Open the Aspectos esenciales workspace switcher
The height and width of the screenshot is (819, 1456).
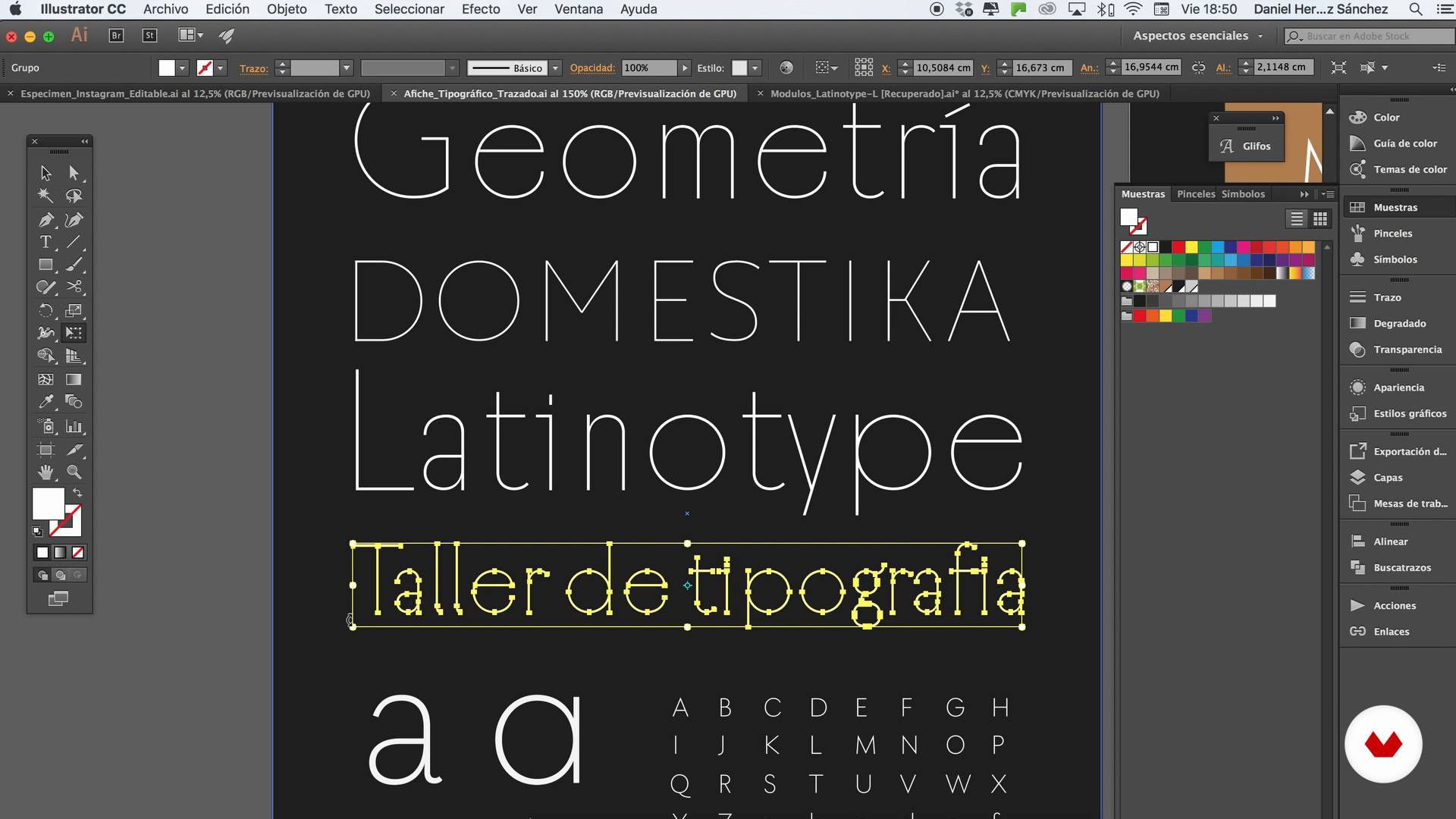coord(1197,36)
